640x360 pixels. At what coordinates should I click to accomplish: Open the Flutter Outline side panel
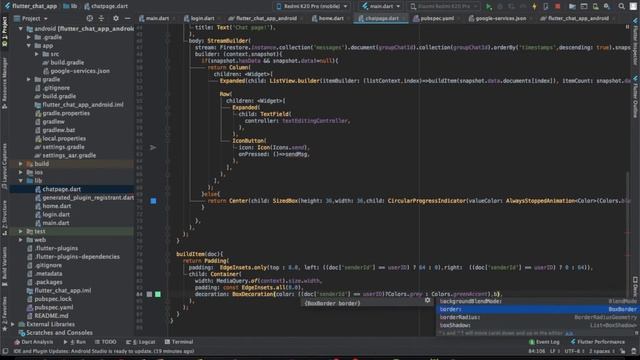coord(636,96)
